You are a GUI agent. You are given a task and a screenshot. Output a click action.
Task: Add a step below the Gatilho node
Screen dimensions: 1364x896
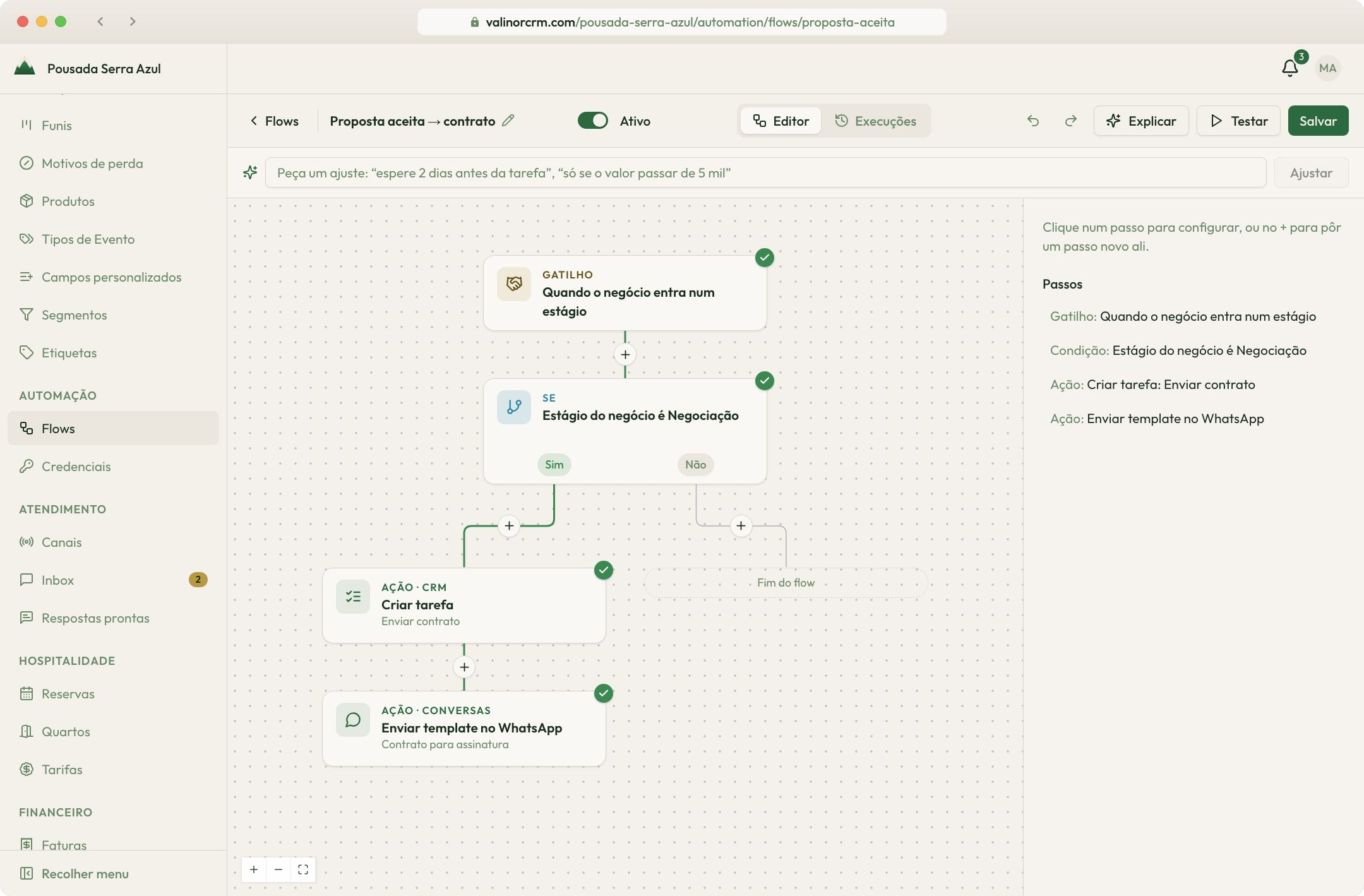point(625,354)
